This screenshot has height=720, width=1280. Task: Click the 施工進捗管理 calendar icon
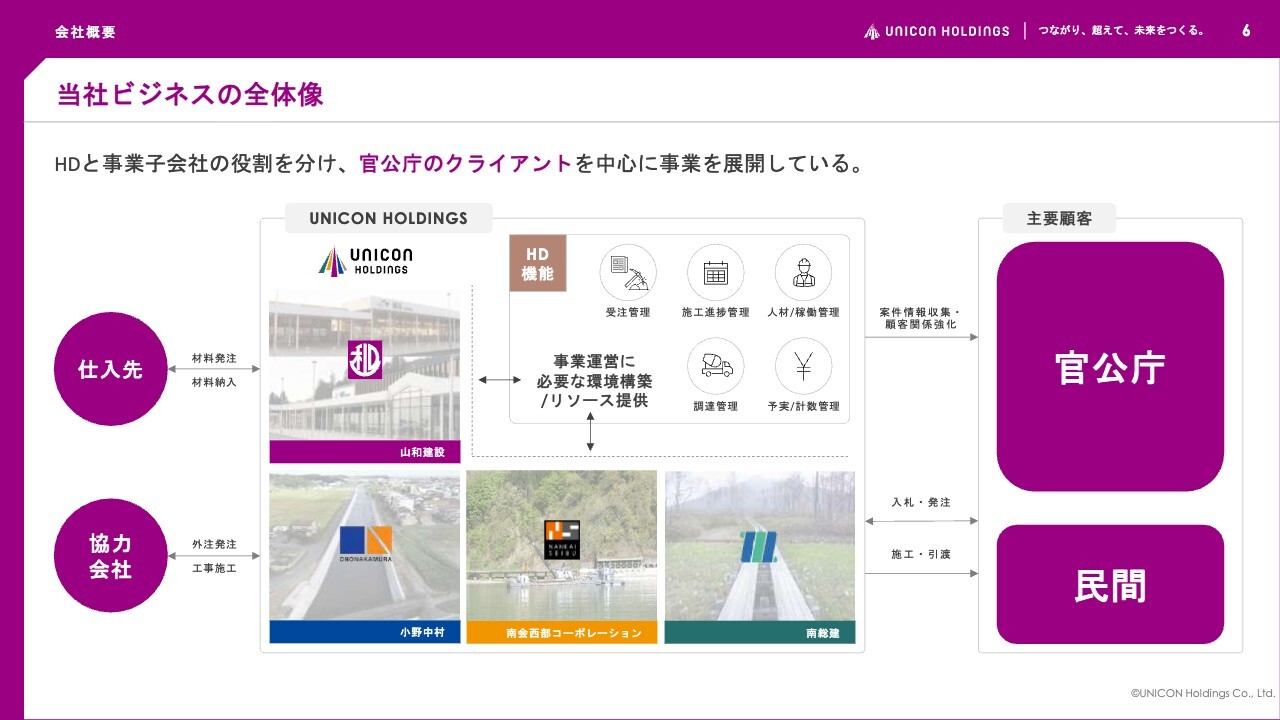[x=715, y=272]
